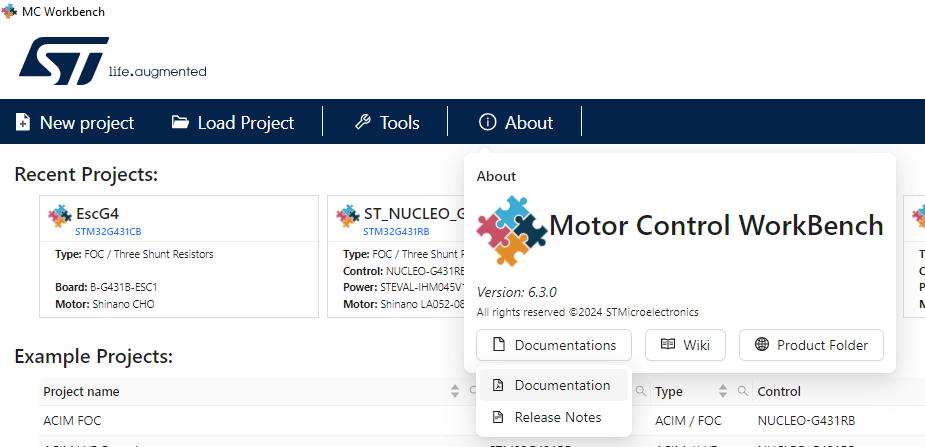Click the NUCLEO-G431RB control cell
The height and width of the screenshot is (447, 925).
[806, 420]
